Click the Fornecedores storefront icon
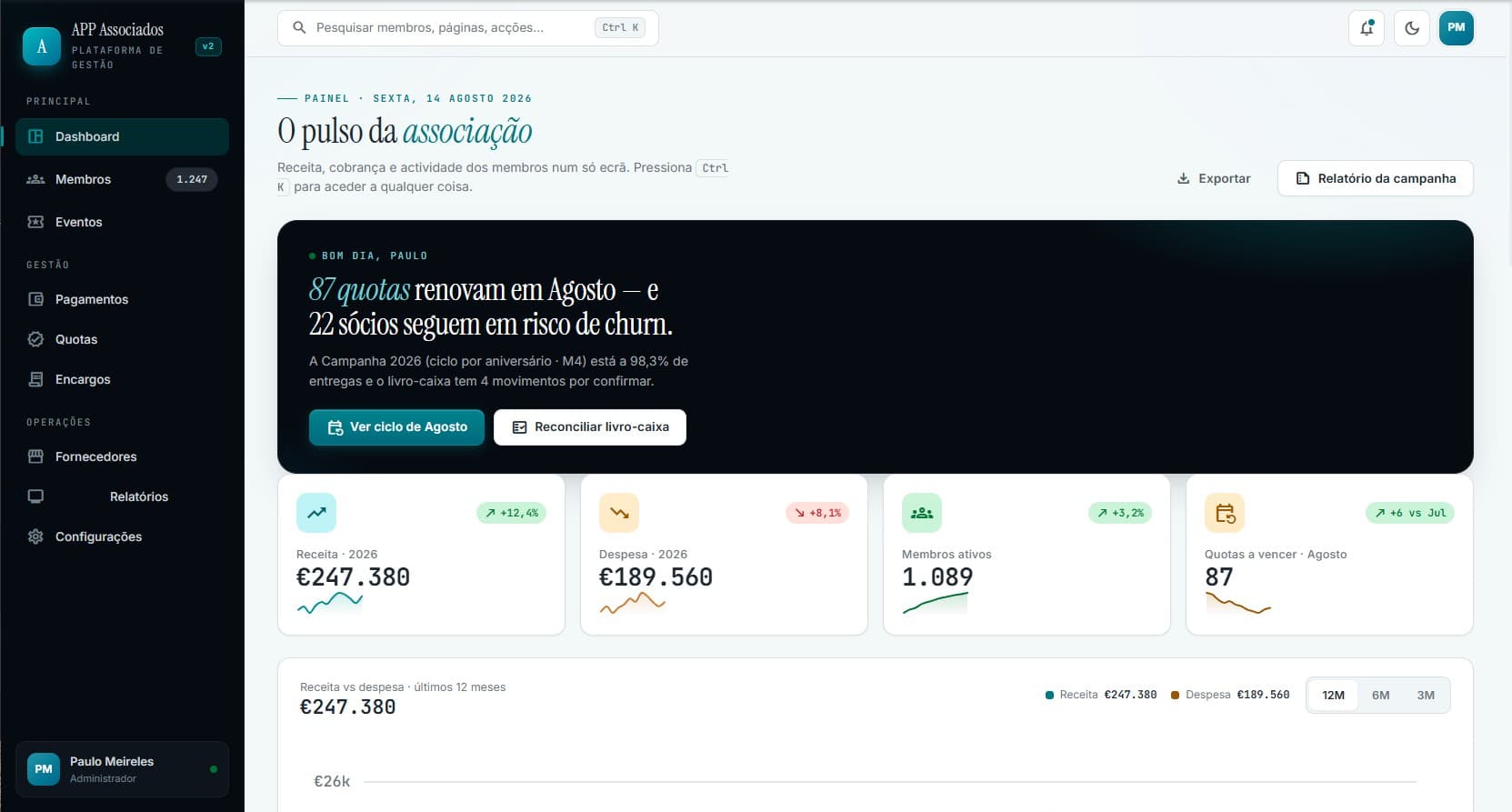 (35, 456)
